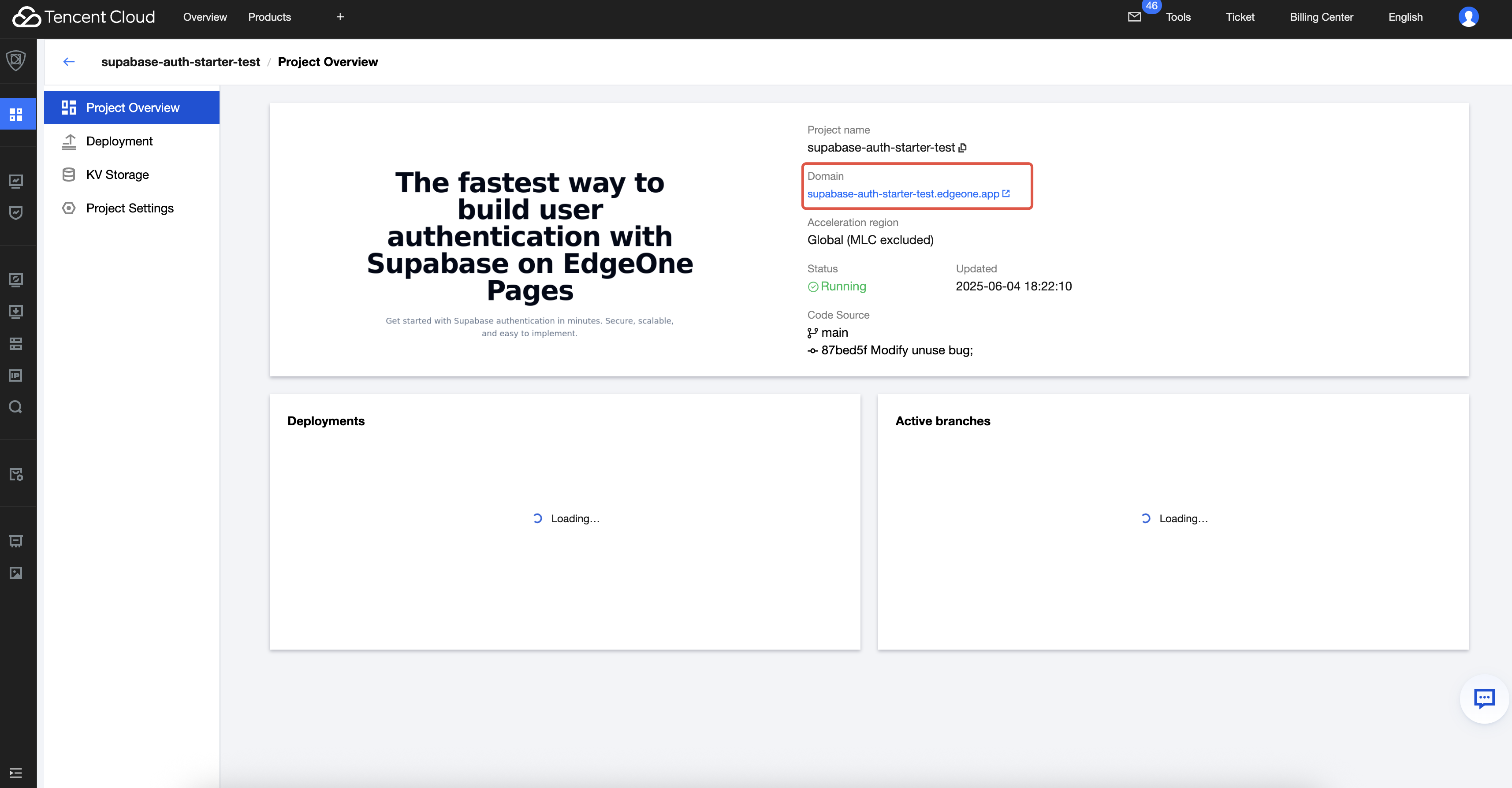1512x788 pixels.
Task: Click the Updated timestamp 2025-06-04 18:22:10
Action: click(1014, 286)
